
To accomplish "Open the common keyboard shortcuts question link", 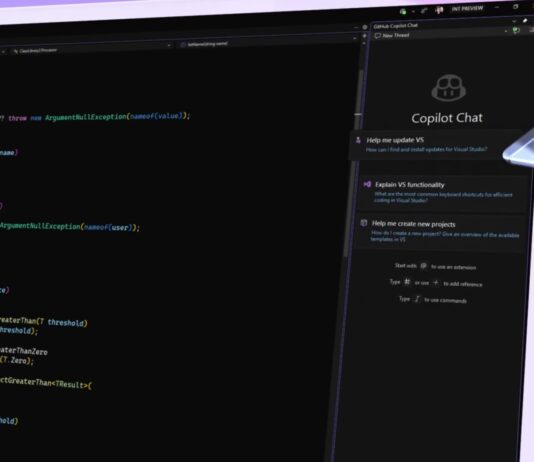I will pos(443,197).
